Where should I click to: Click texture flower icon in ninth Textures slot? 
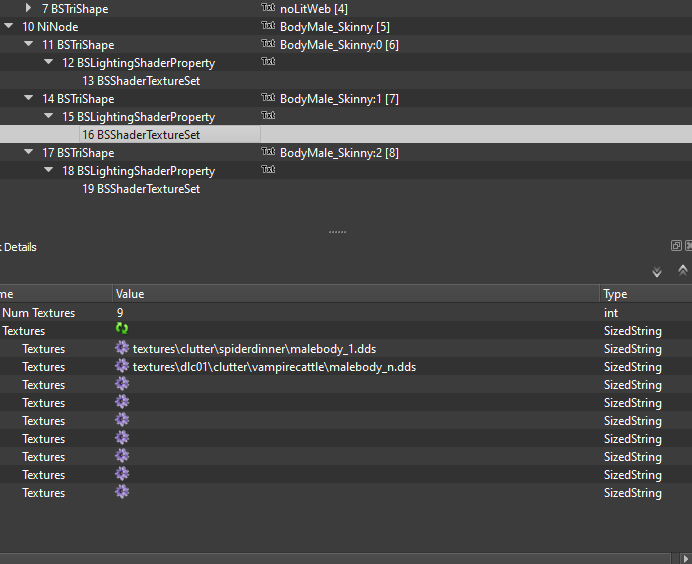click(122, 492)
